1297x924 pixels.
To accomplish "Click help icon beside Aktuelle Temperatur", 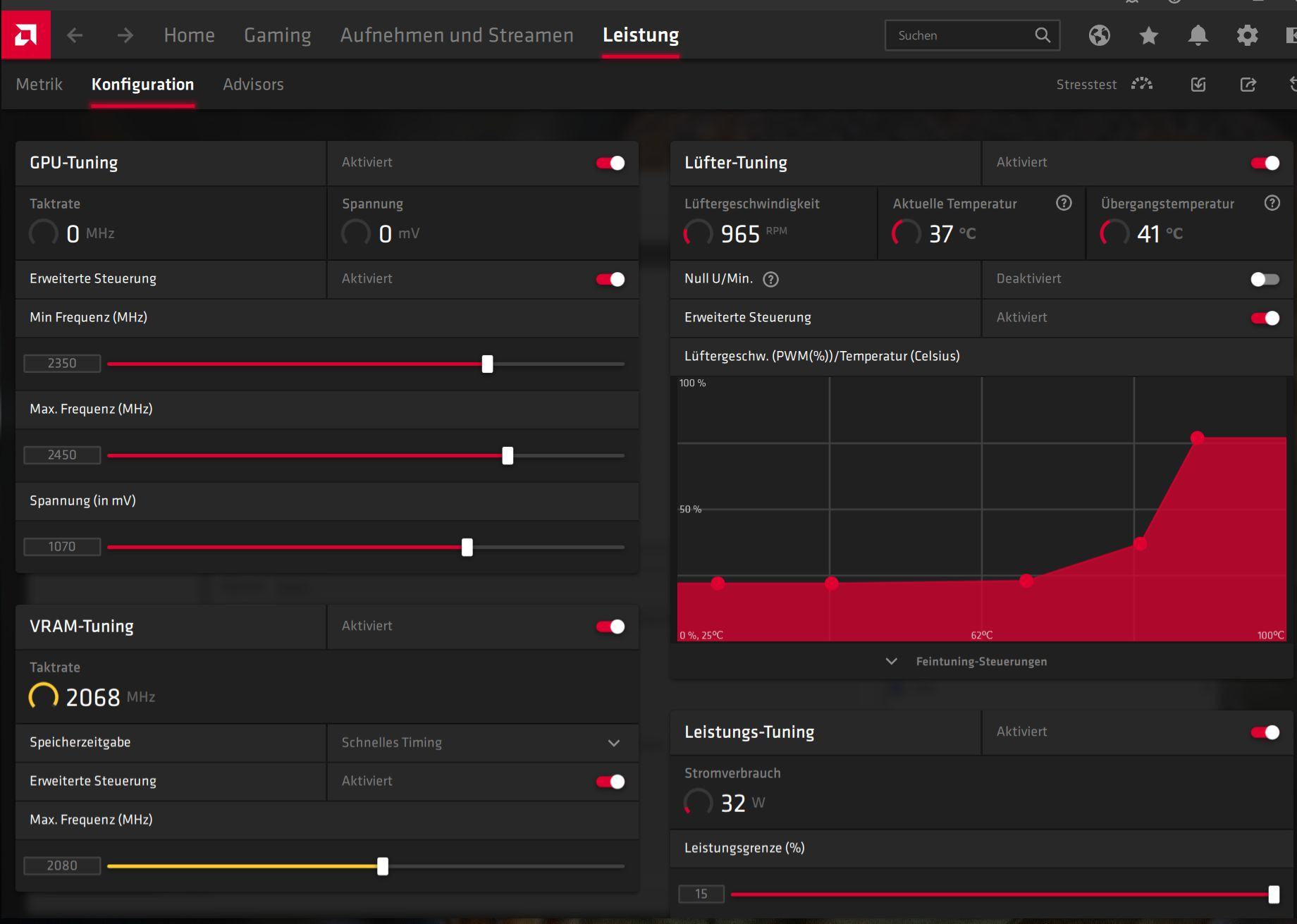I will pos(1064,203).
